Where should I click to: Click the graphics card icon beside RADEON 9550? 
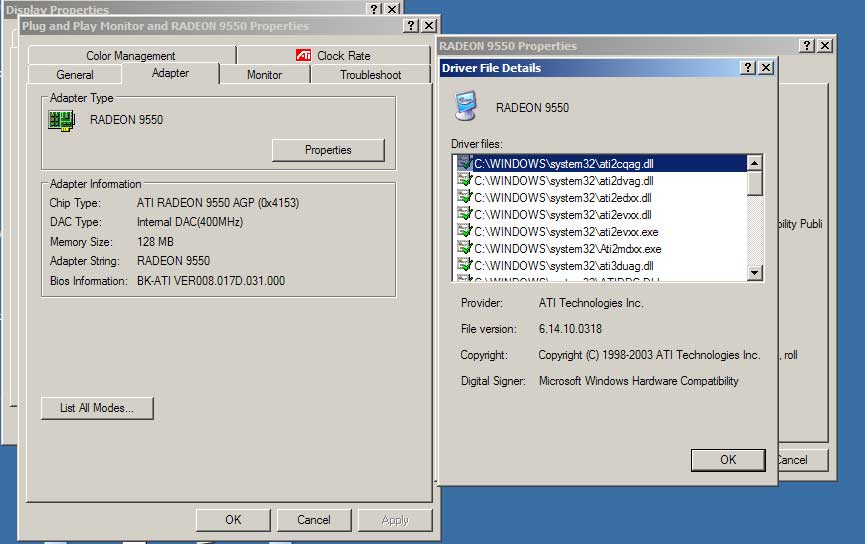point(62,120)
